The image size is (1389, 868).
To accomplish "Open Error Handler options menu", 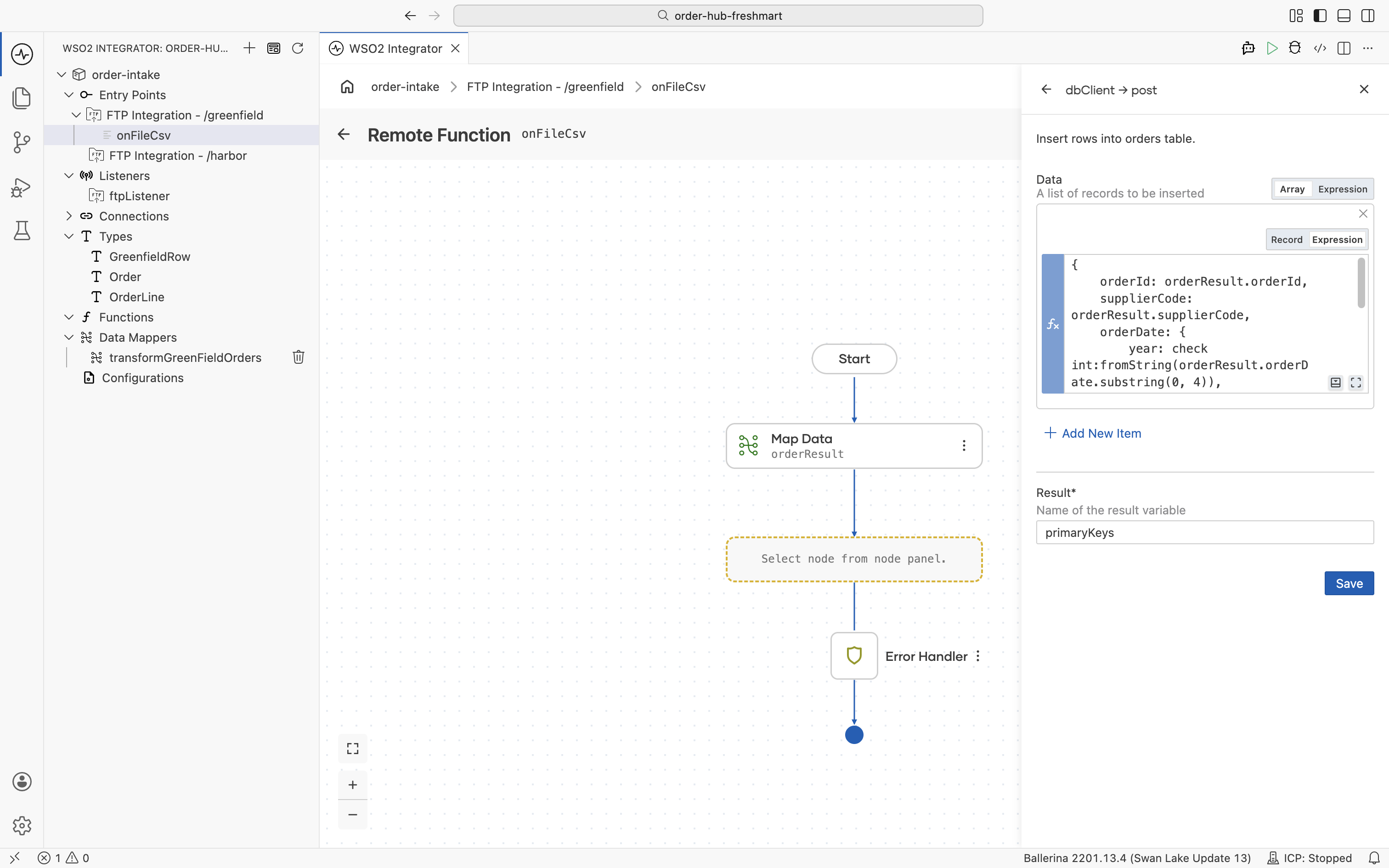I will [978, 656].
